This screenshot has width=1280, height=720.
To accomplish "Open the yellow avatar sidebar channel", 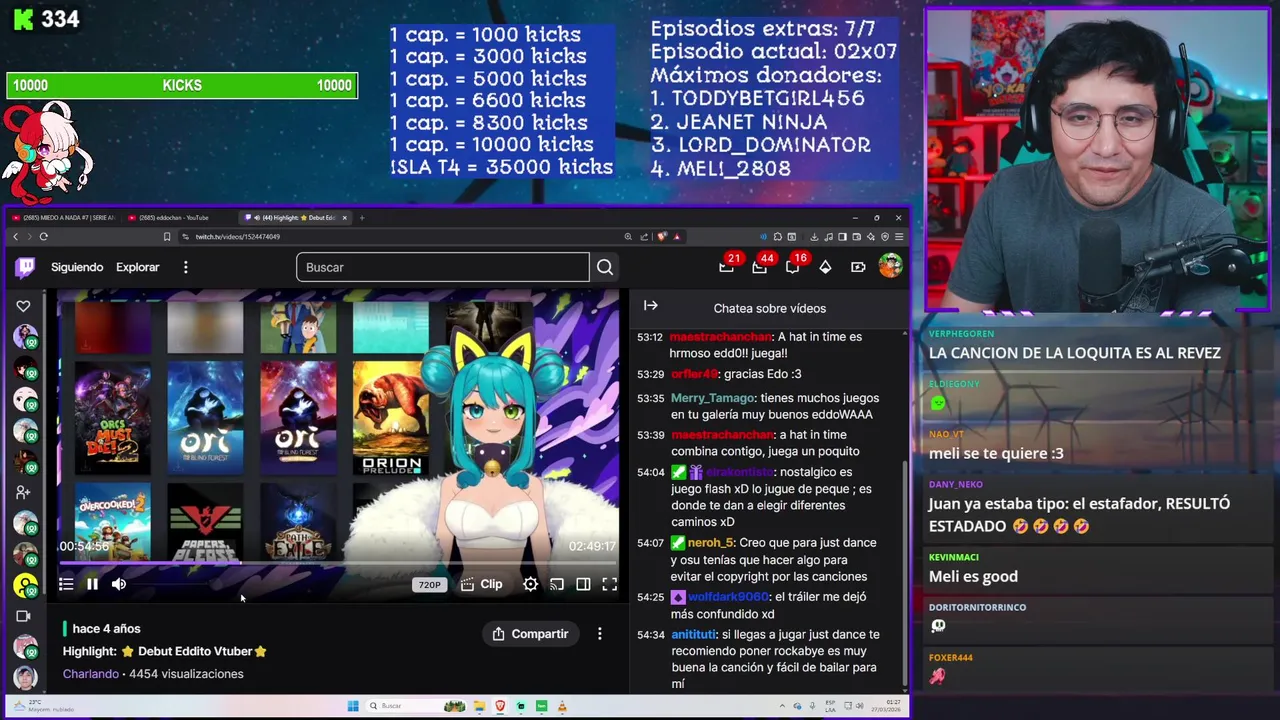I will click(x=25, y=585).
